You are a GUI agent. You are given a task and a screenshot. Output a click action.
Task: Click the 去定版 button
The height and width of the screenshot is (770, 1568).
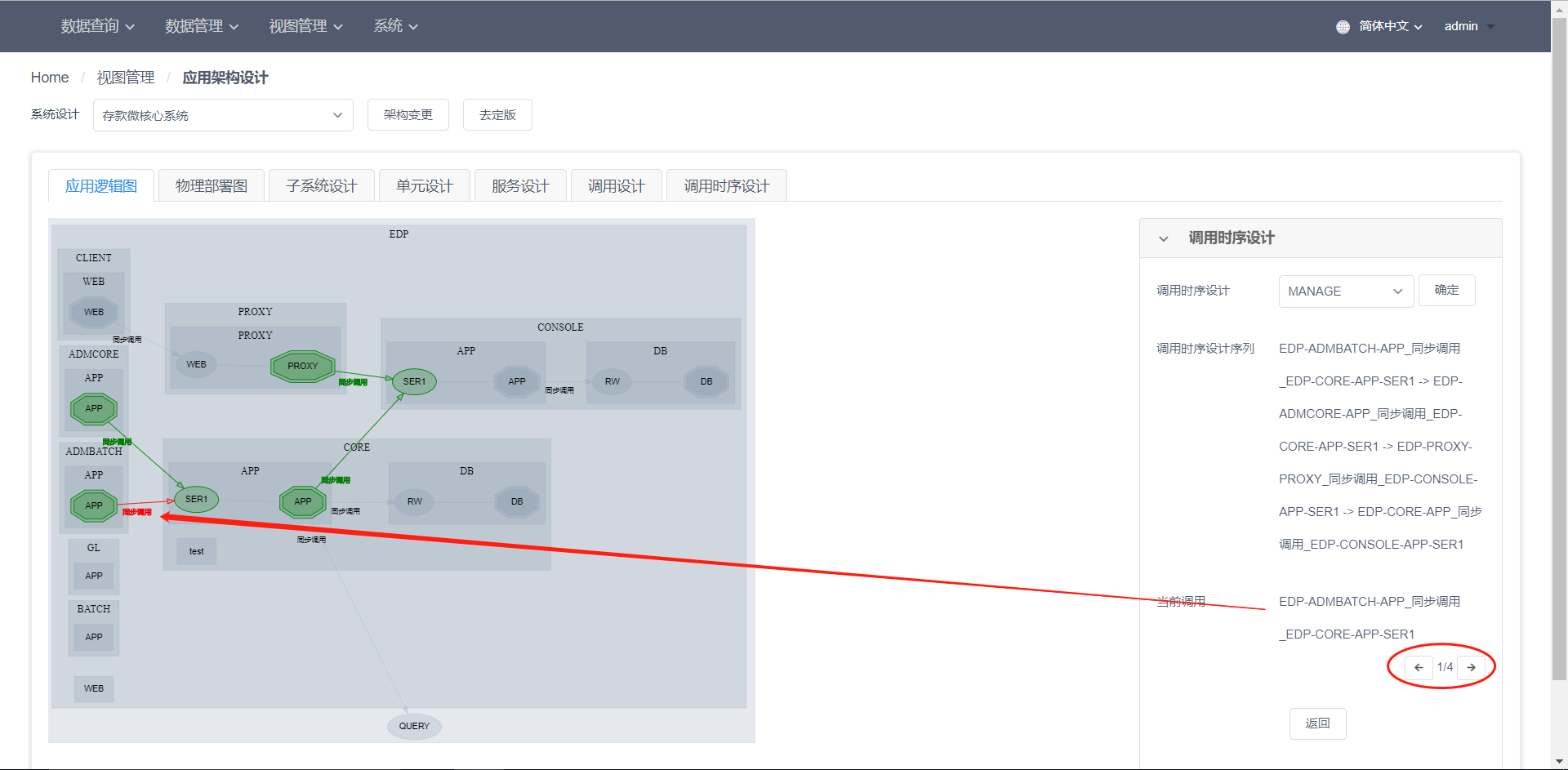tap(497, 115)
